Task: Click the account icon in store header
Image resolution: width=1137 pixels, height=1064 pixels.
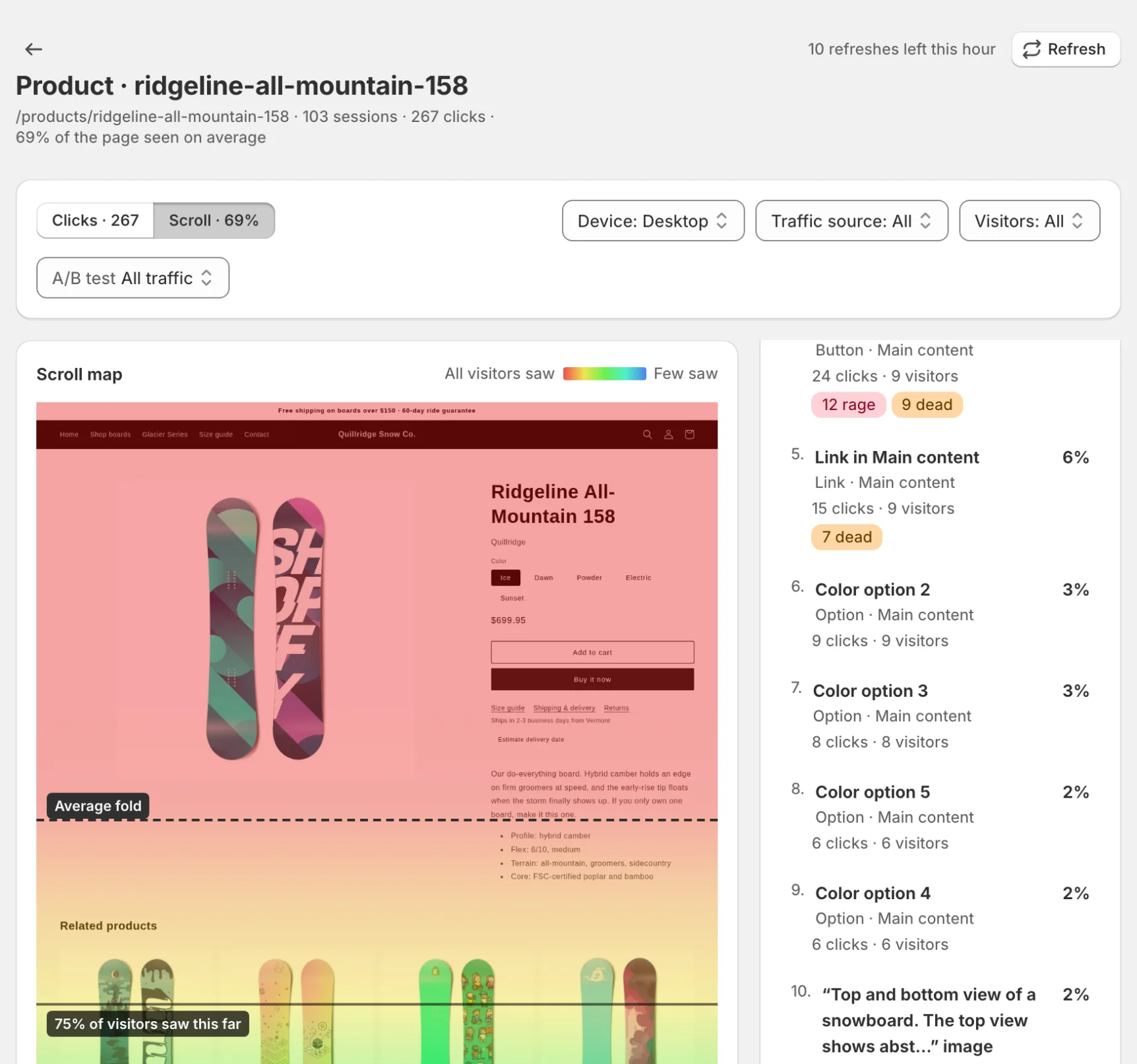Action: pos(668,434)
